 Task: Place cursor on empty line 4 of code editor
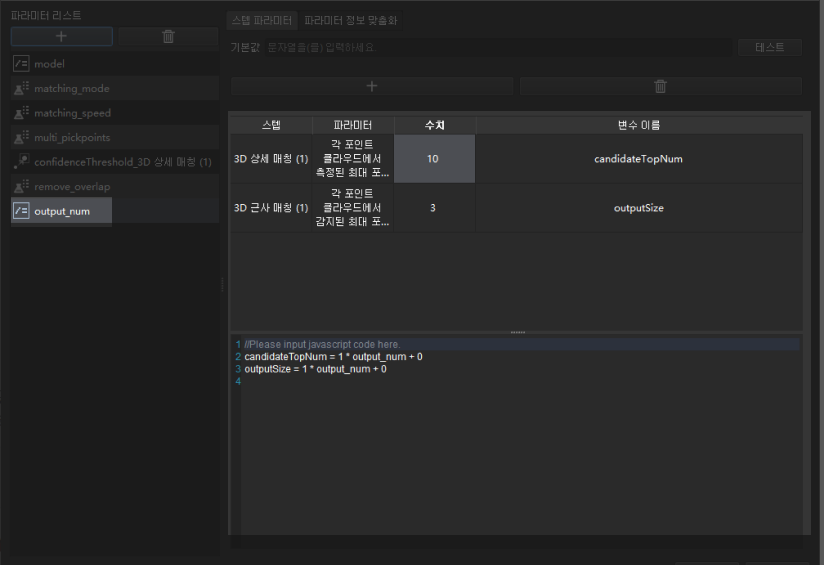520,382
